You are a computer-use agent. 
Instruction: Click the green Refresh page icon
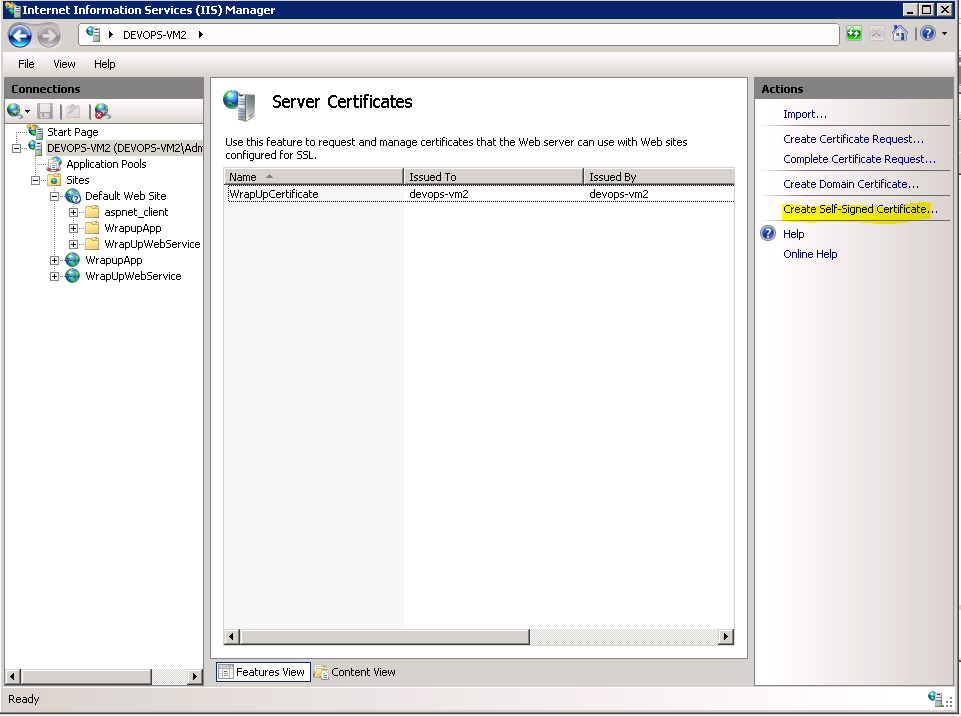pyautogui.click(x=853, y=34)
